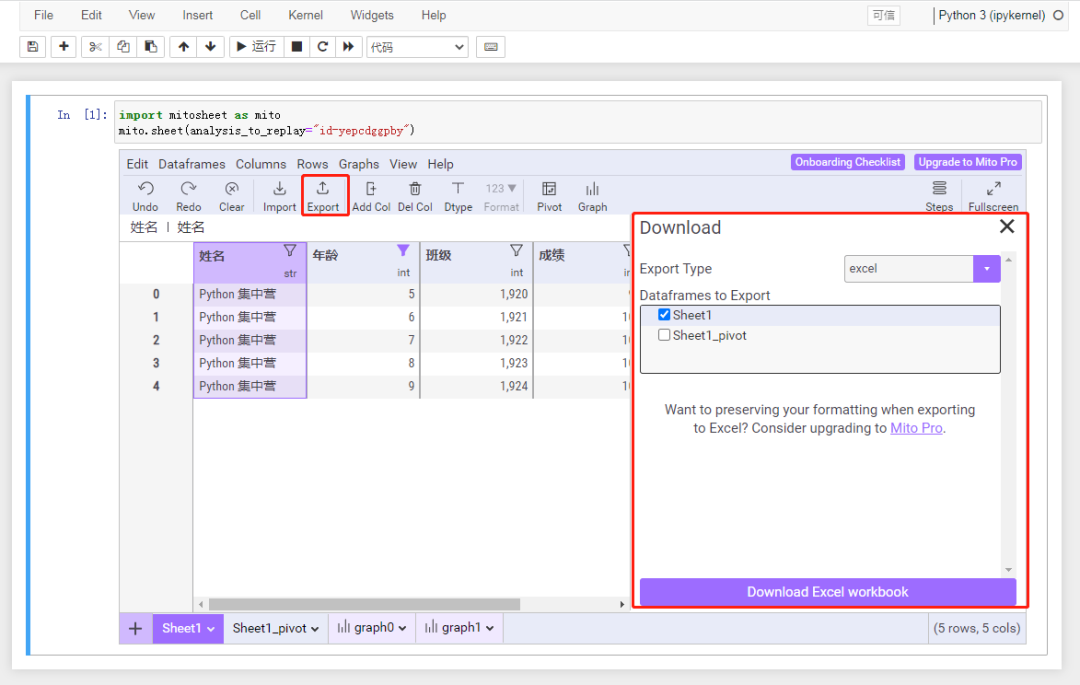This screenshot has width=1080, height=685.
Task: Select cell 1,922 in 班级 column
Action: [x=477, y=340]
